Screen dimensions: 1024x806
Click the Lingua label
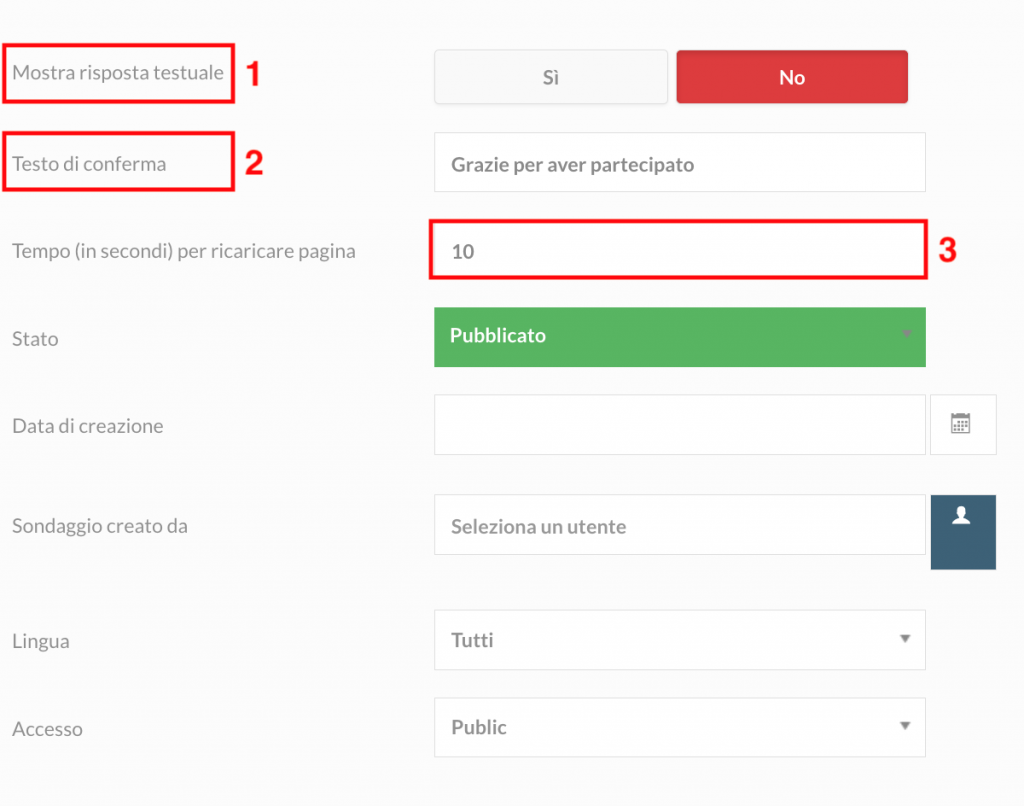(41, 641)
